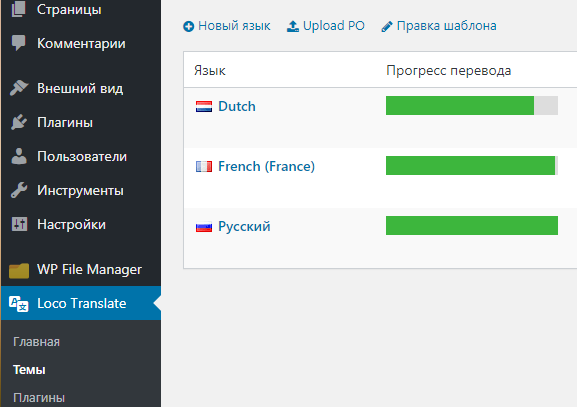The width and height of the screenshot is (577, 407).
Task: Click the Pages sidebar icon
Action: [18, 9]
